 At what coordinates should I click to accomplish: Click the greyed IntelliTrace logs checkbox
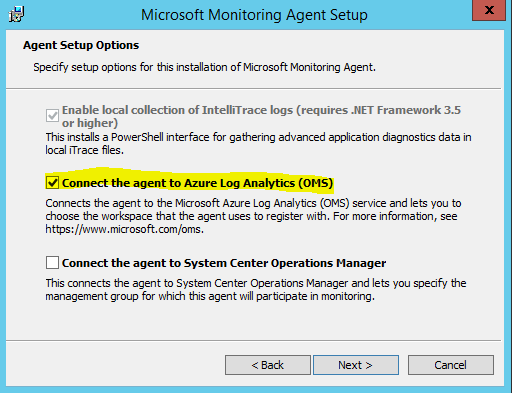[52, 116]
